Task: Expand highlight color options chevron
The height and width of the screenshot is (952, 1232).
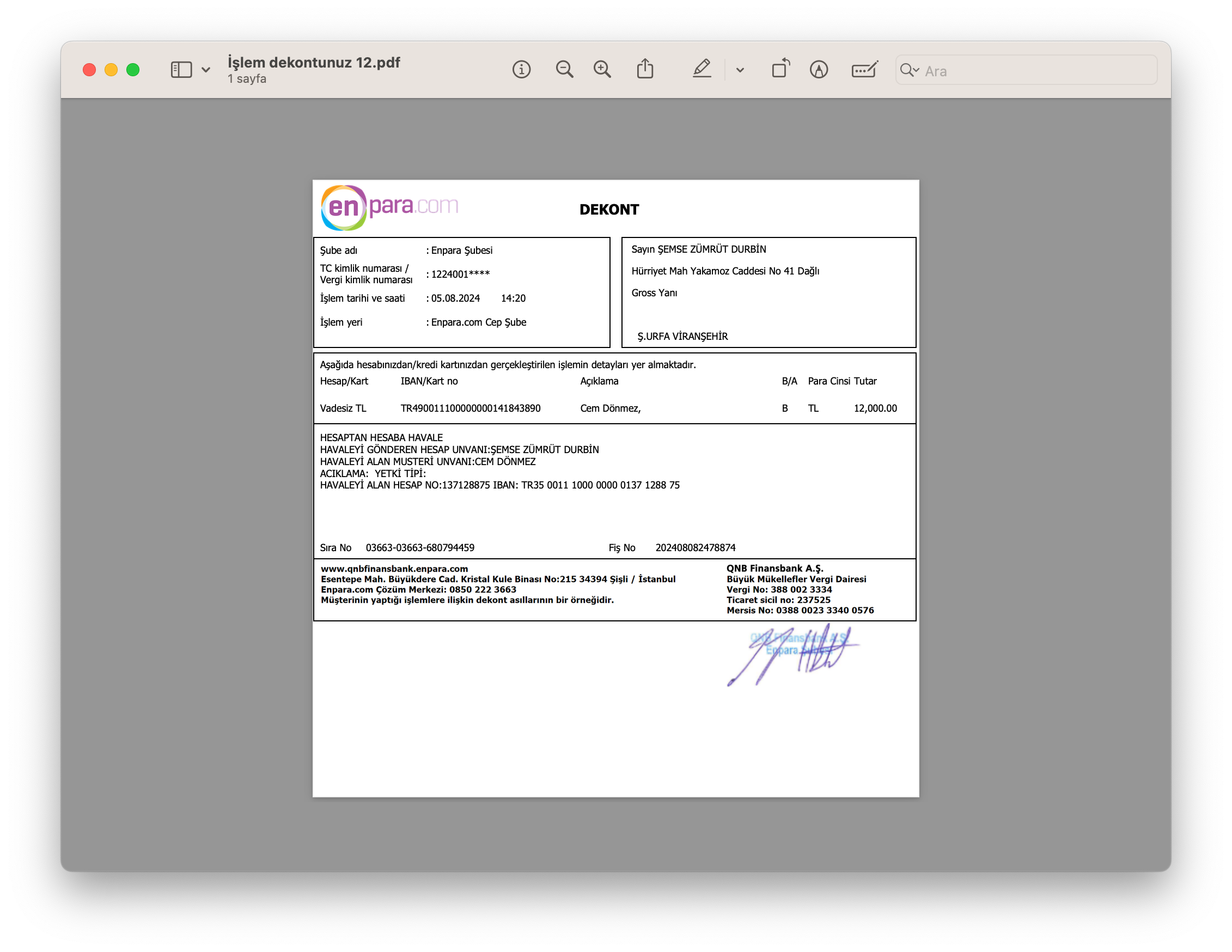Action: (x=740, y=70)
